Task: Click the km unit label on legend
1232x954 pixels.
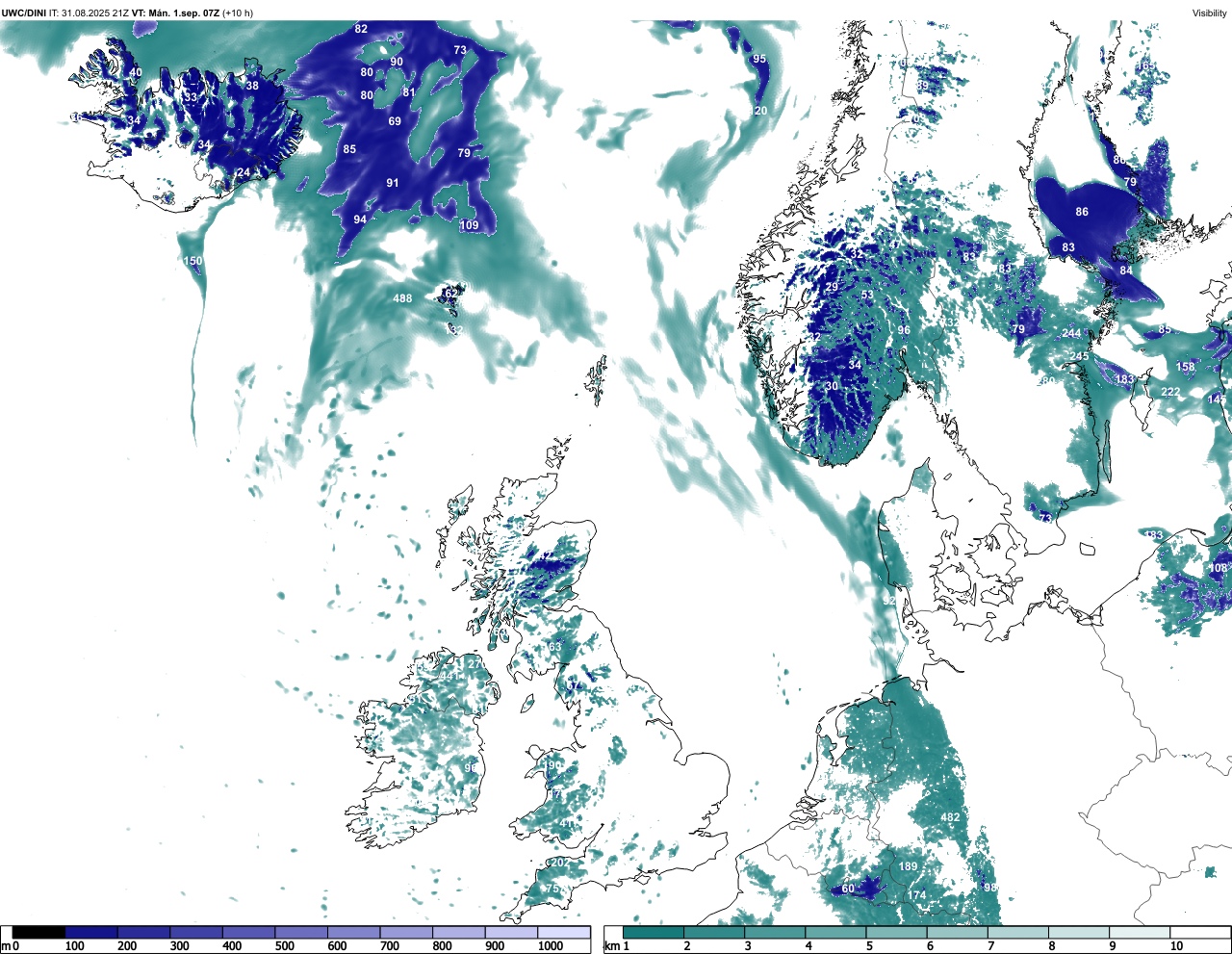Action: click(x=611, y=946)
